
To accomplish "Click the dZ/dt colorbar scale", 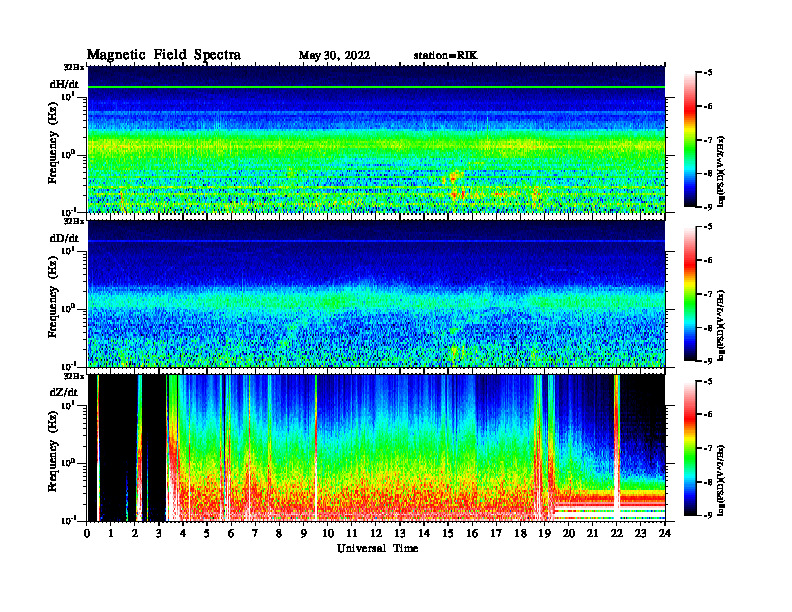I will click(x=690, y=448).
